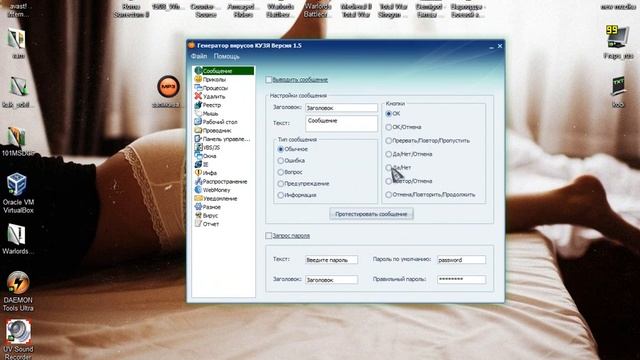Open the Отчет notepad icon
This screenshot has height=360, width=640.
click(198, 224)
